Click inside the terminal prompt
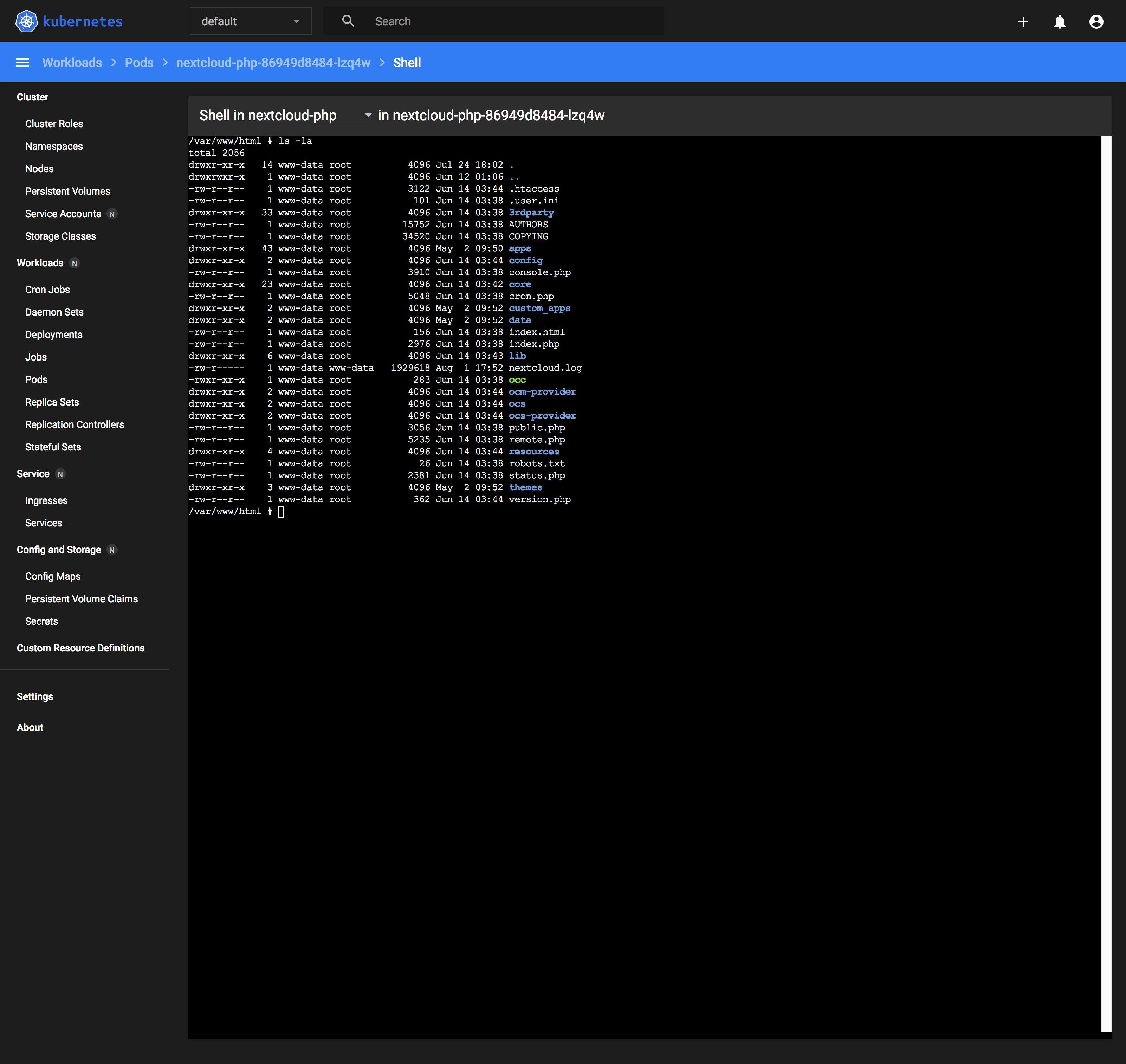 tap(282, 511)
